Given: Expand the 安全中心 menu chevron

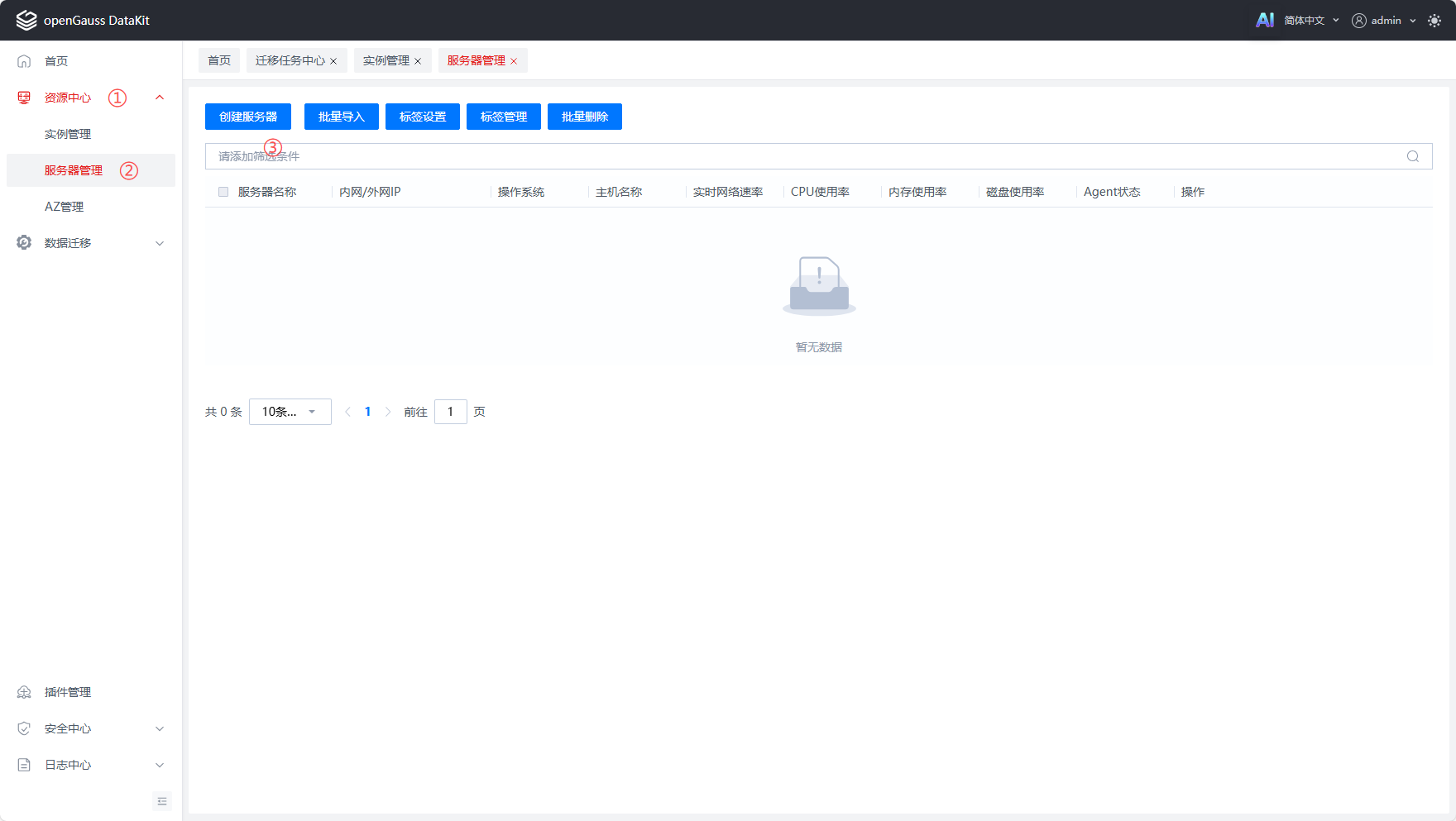Looking at the screenshot, I should pos(160,728).
